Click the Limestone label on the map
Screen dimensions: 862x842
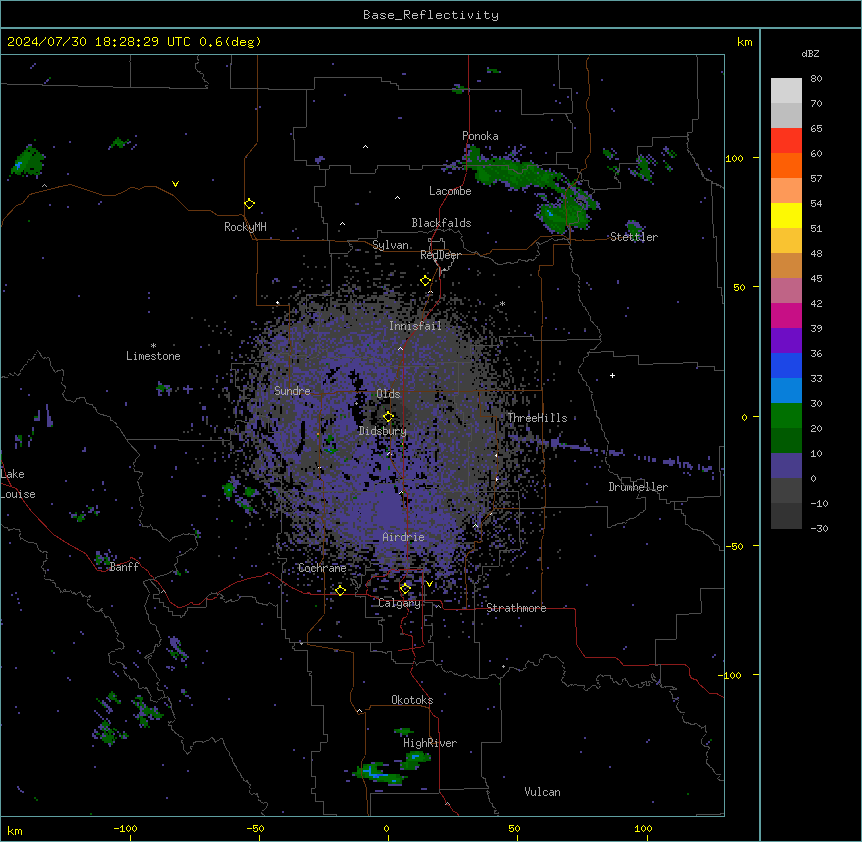[x=153, y=356]
